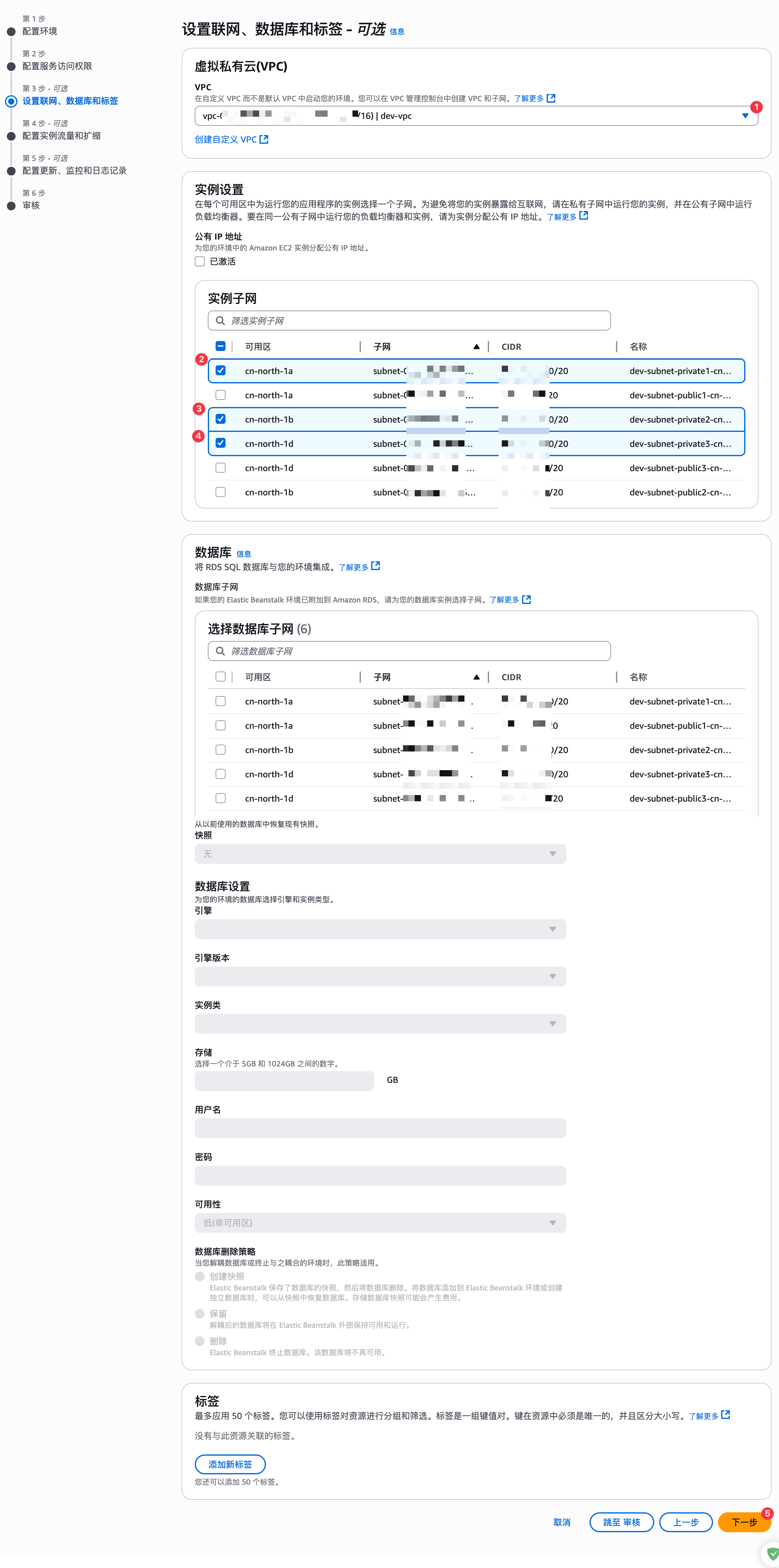Go to step 配置实例流量和扩缩
Viewport: 779px width, 1568px height.
62,136
